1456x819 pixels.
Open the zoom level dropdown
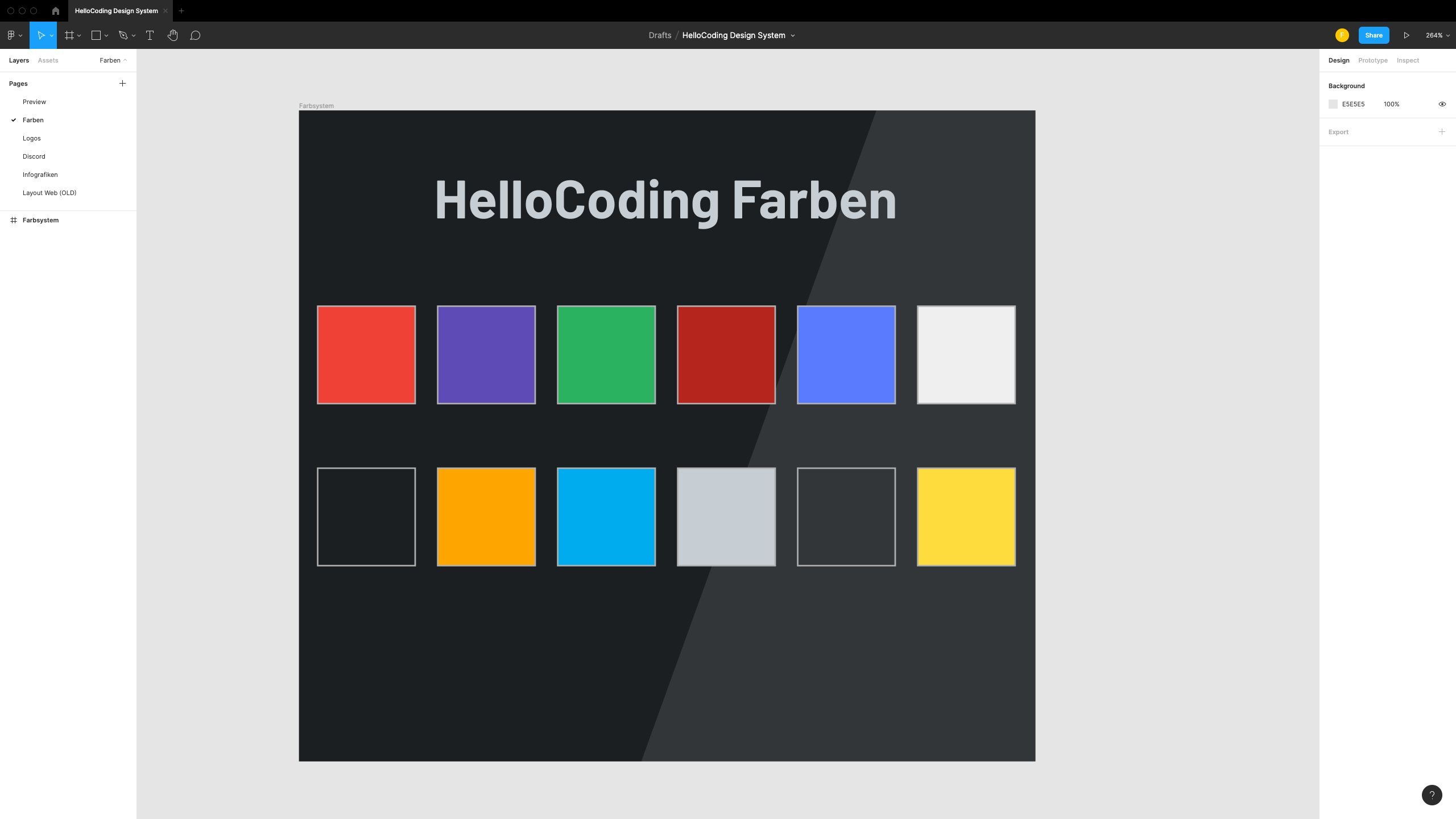[1437, 35]
